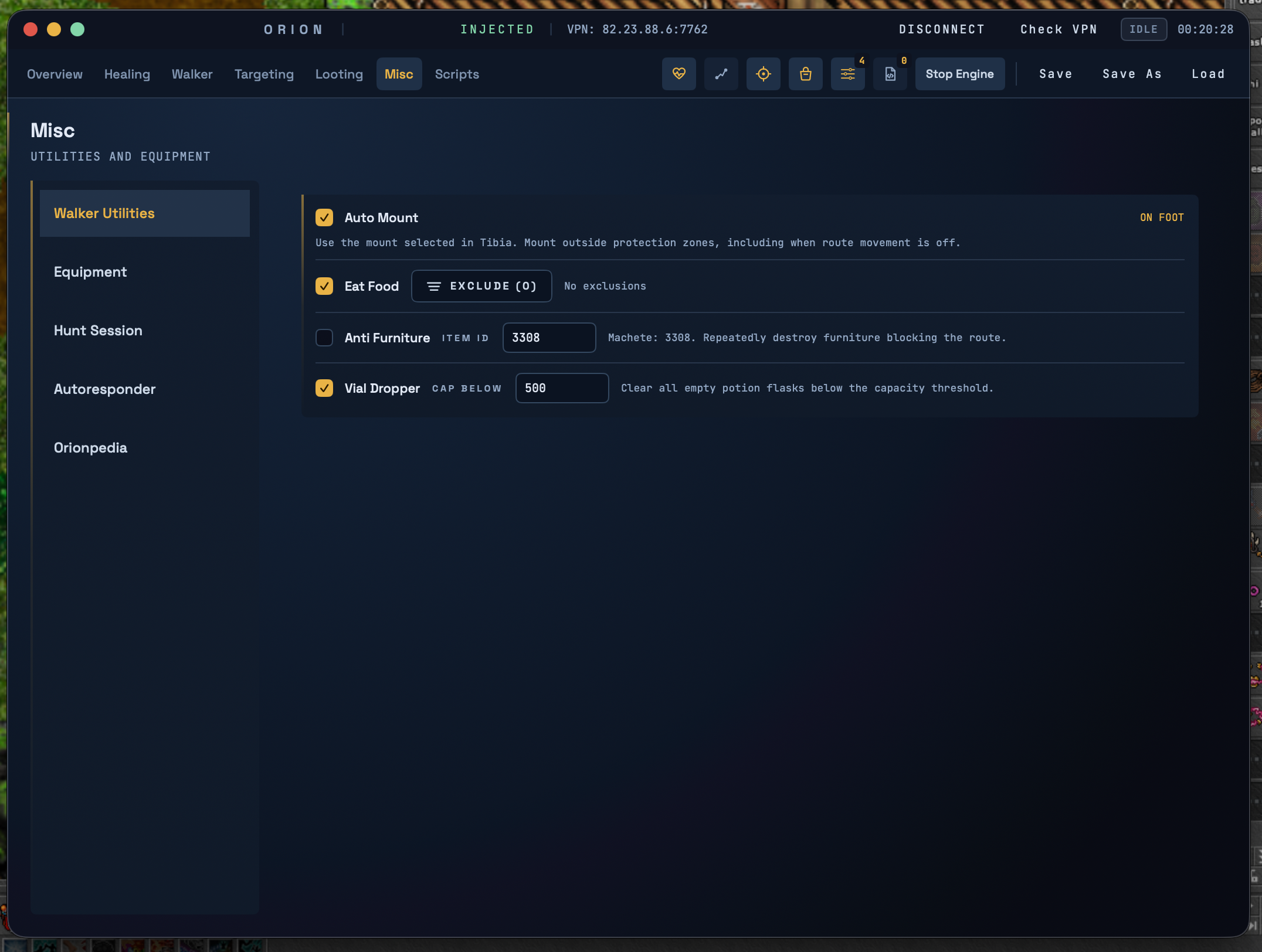Image resolution: width=1262 pixels, height=952 pixels.
Task: Open the EXCLUDE (0) list
Action: coord(481,286)
